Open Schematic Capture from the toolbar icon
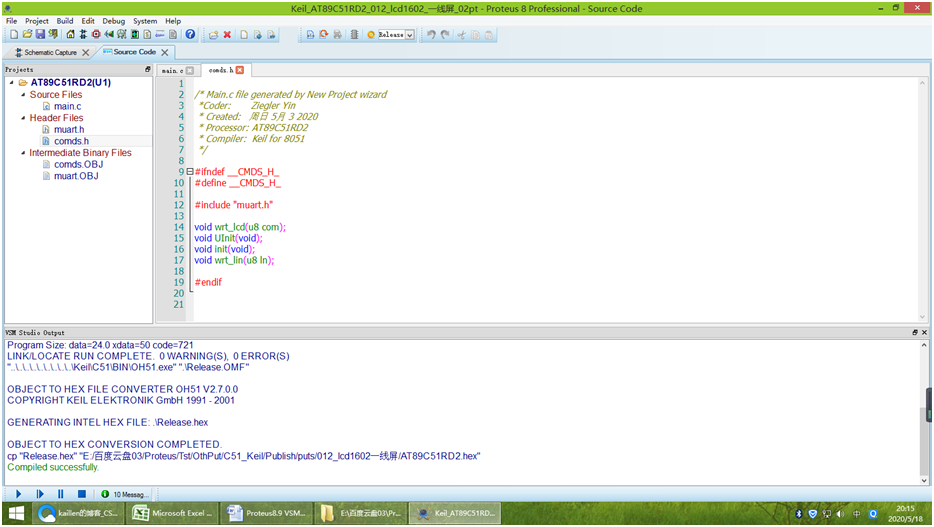 83,35
